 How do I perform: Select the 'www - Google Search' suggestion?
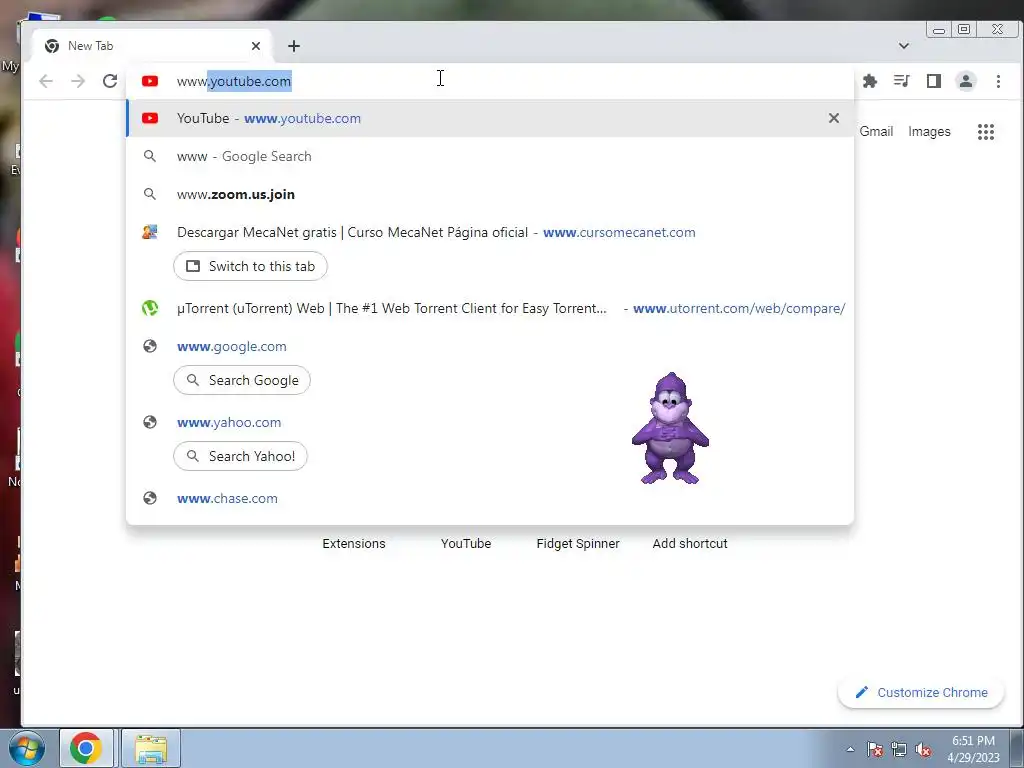click(x=490, y=156)
